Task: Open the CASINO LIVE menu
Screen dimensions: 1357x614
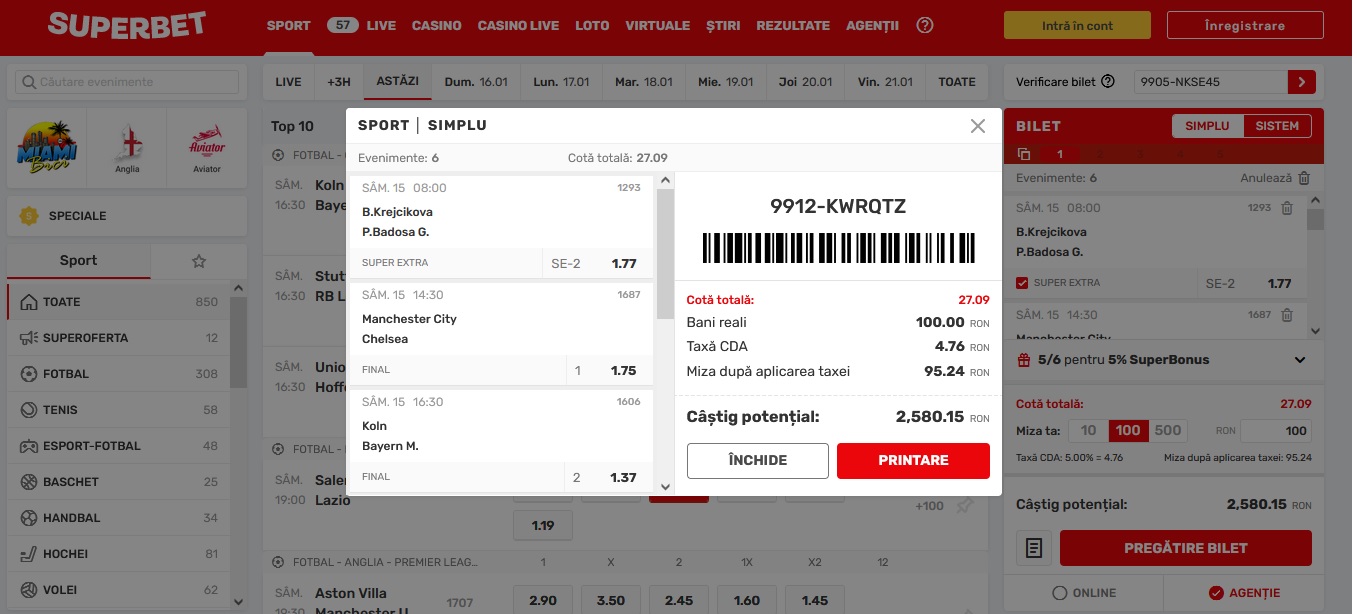Action: 518,26
